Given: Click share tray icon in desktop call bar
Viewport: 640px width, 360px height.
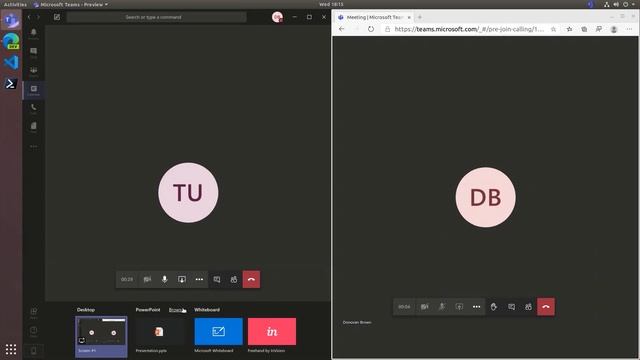Looking at the screenshot, I should 182,280.
